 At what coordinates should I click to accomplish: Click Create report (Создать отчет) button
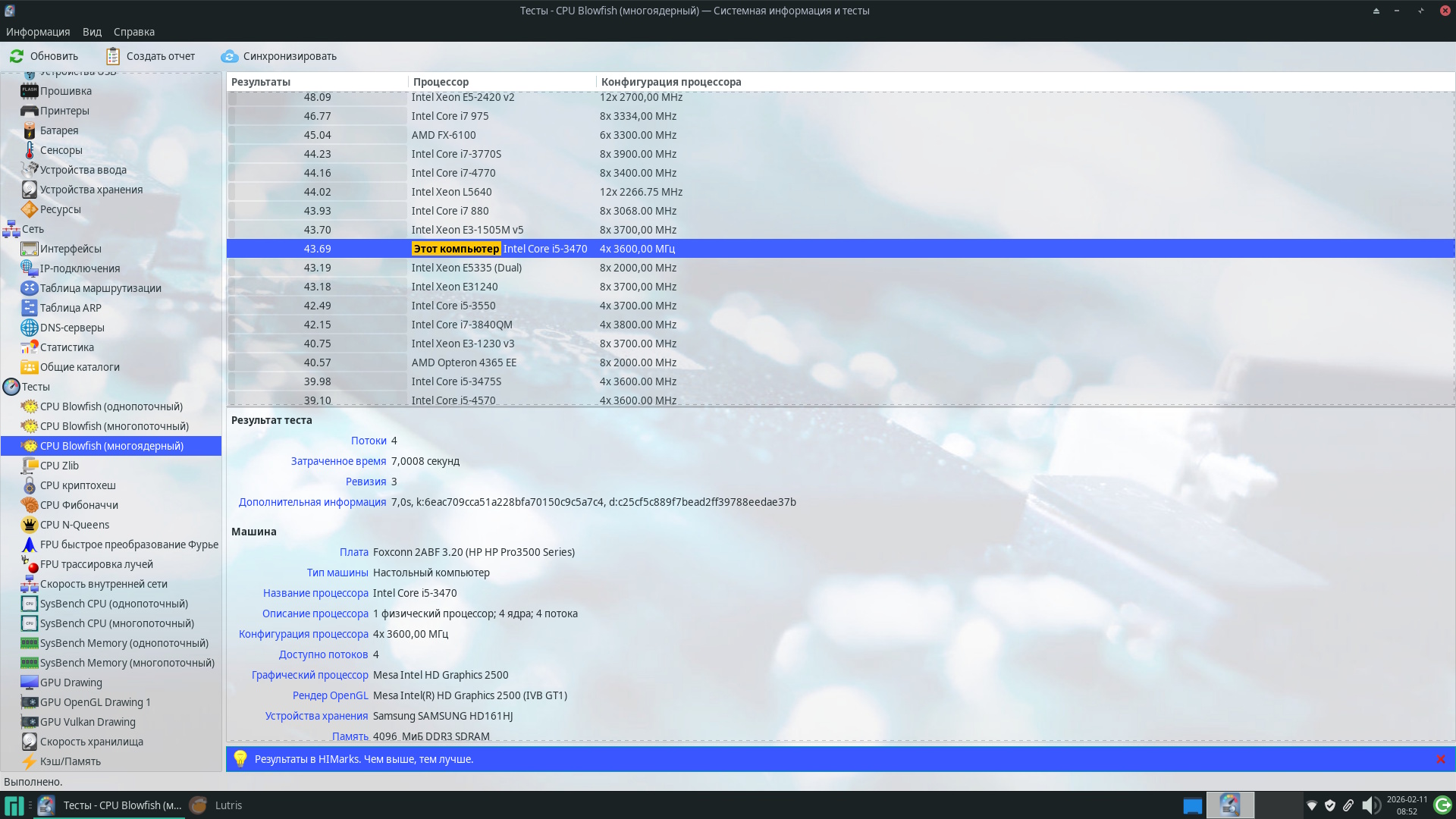click(x=150, y=56)
